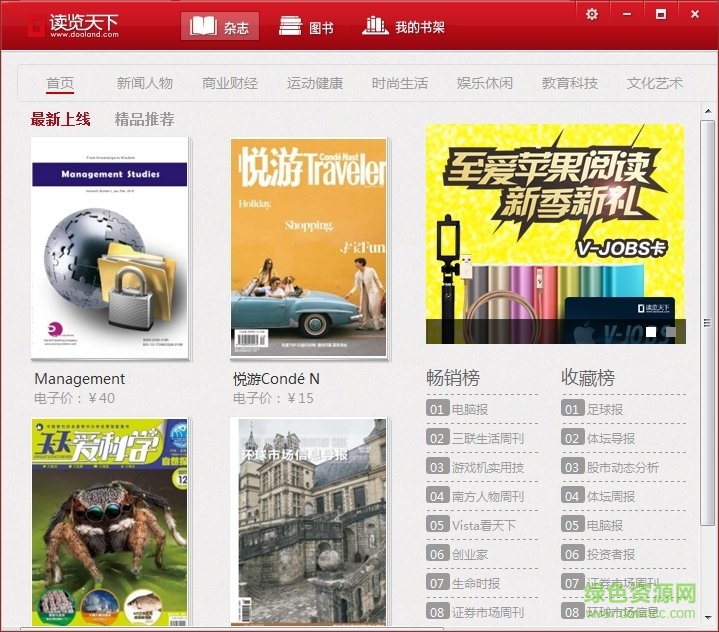This screenshot has width=719, height=632.
Task: Open 投资者报 in favorites list
Action: (611, 554)
